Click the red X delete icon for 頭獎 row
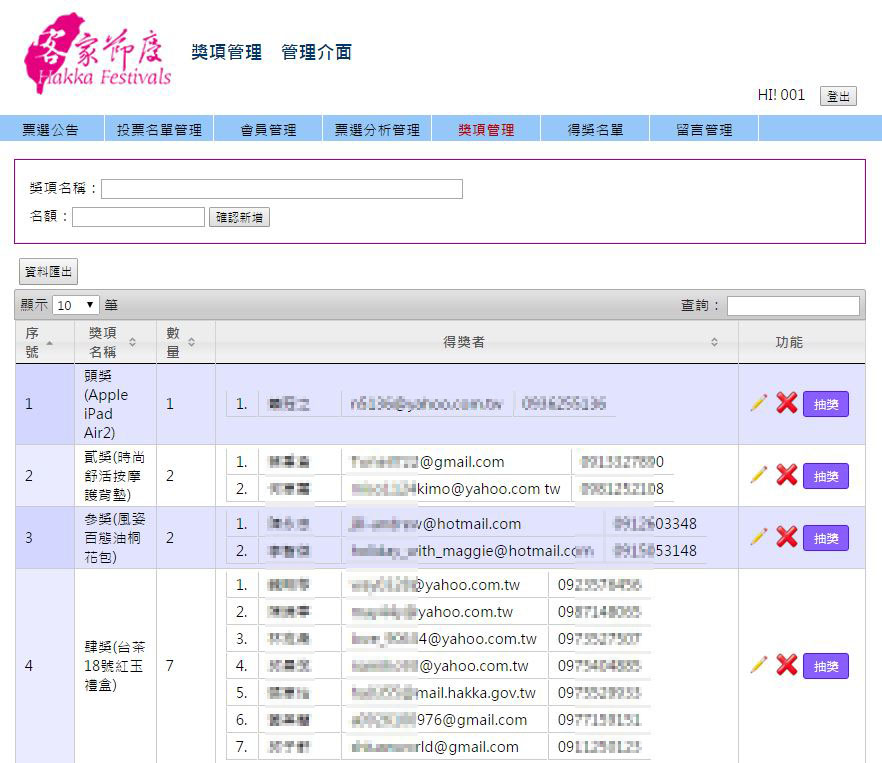Screen dimensions: 882x763 787,403
